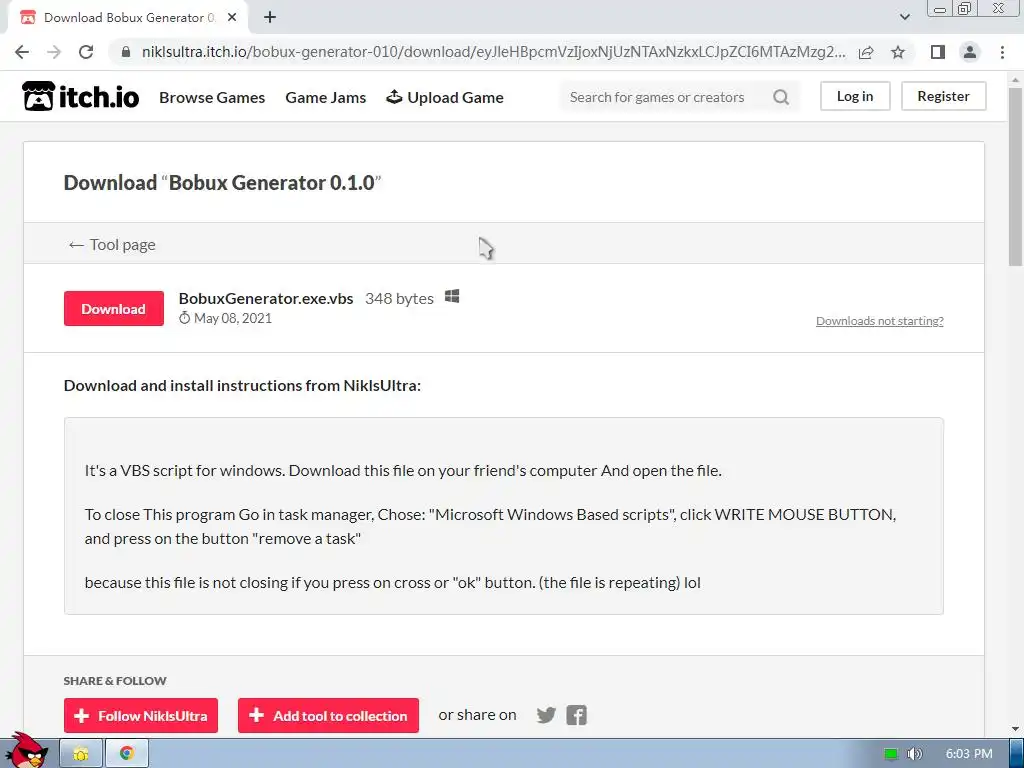Click the show desktop button
This screenshot has height=768, width=1024.
pos(1016,754)
